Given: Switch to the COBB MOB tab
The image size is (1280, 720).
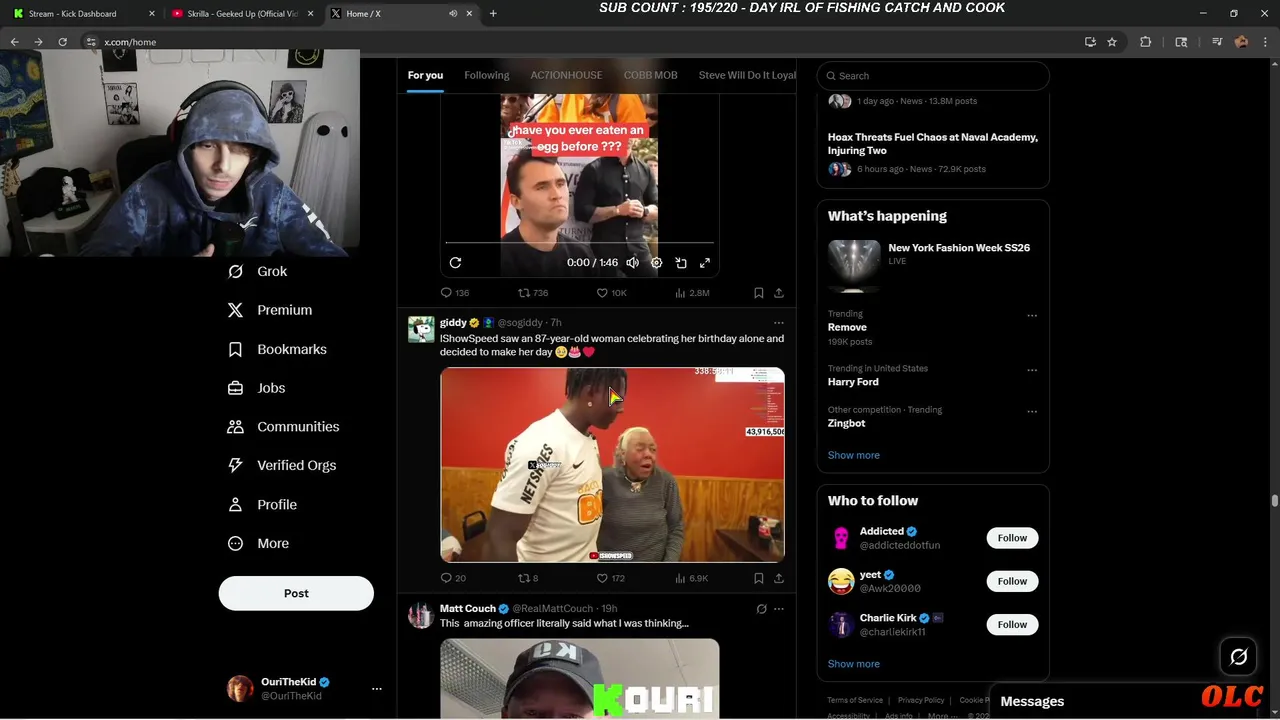Looking at the screenshot, I should click(650, 75).
